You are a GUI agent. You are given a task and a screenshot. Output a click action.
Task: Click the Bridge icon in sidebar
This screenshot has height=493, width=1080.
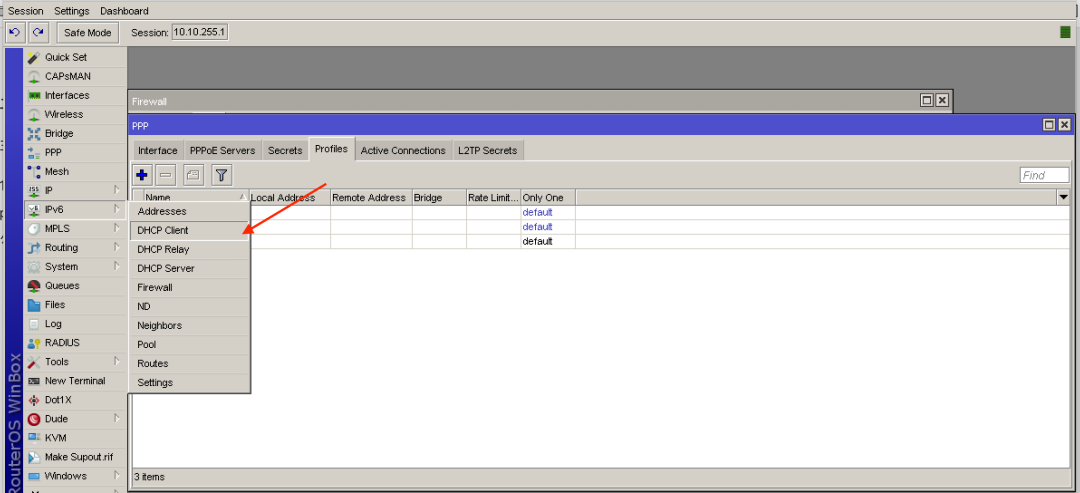[34, 134]
